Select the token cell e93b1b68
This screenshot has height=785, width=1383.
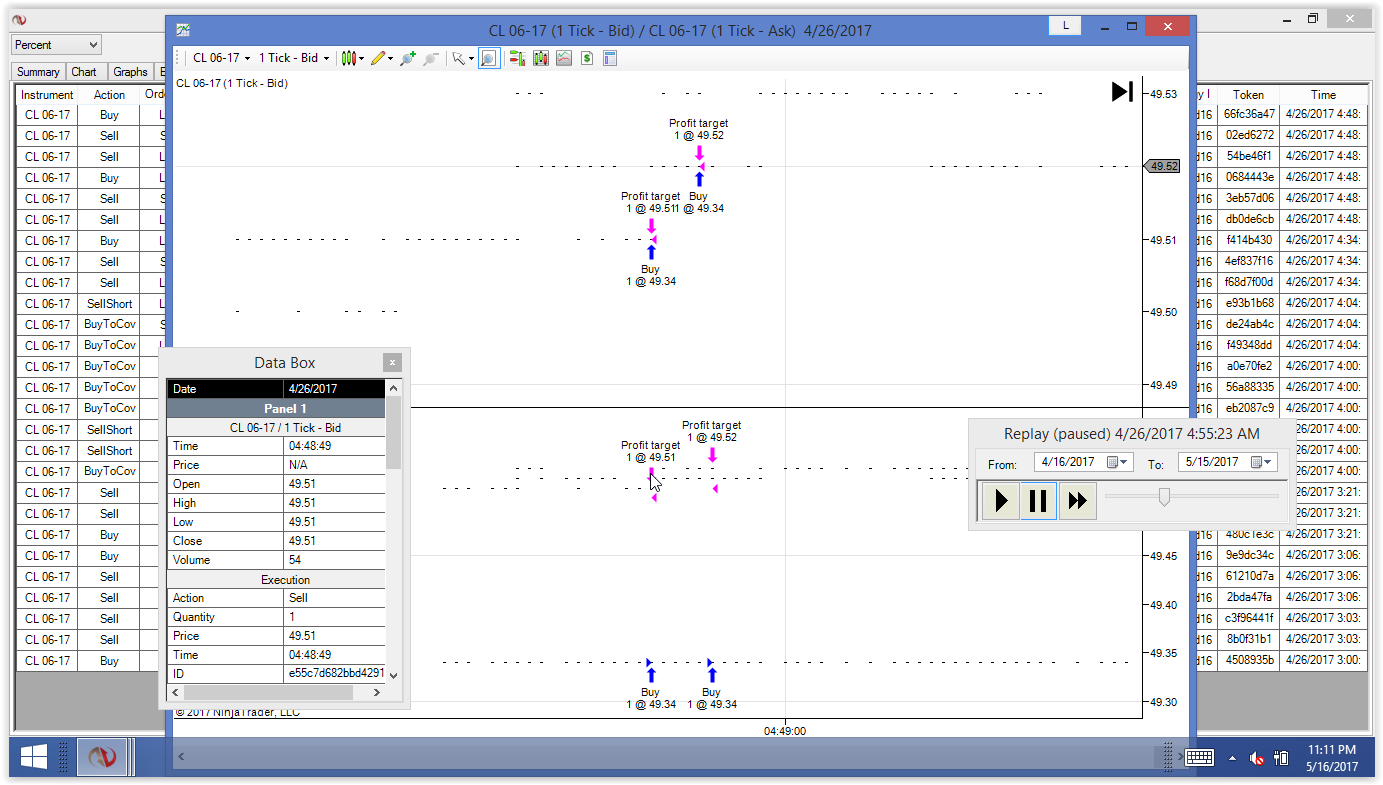coord(1249,303)
